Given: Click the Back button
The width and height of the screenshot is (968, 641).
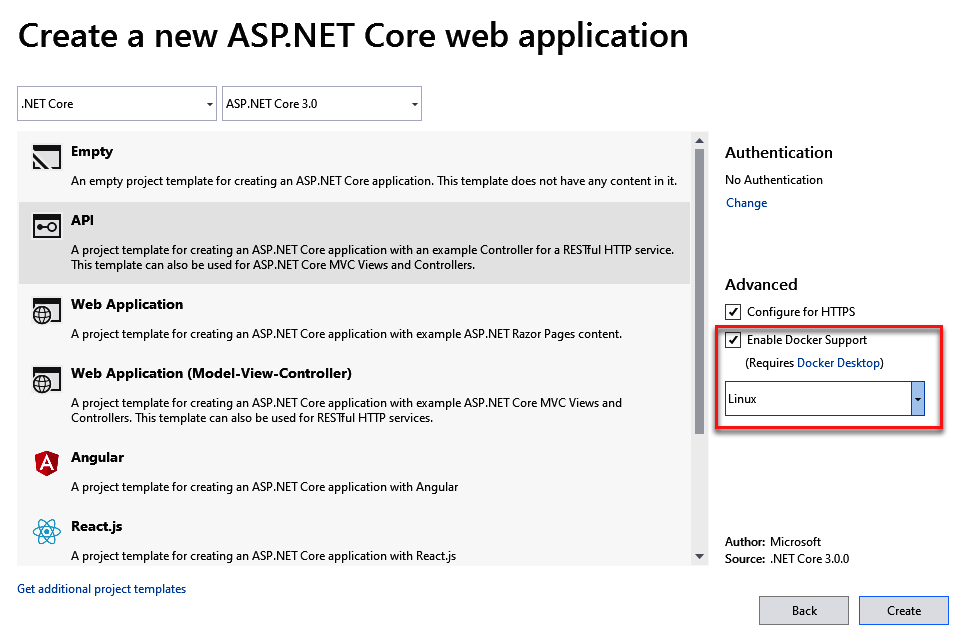Looking at the screenshot, I should 804,611.
